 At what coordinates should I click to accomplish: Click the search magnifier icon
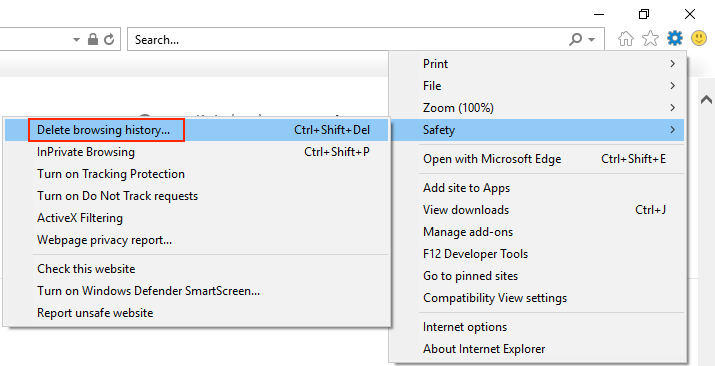[x=575, y=40]
